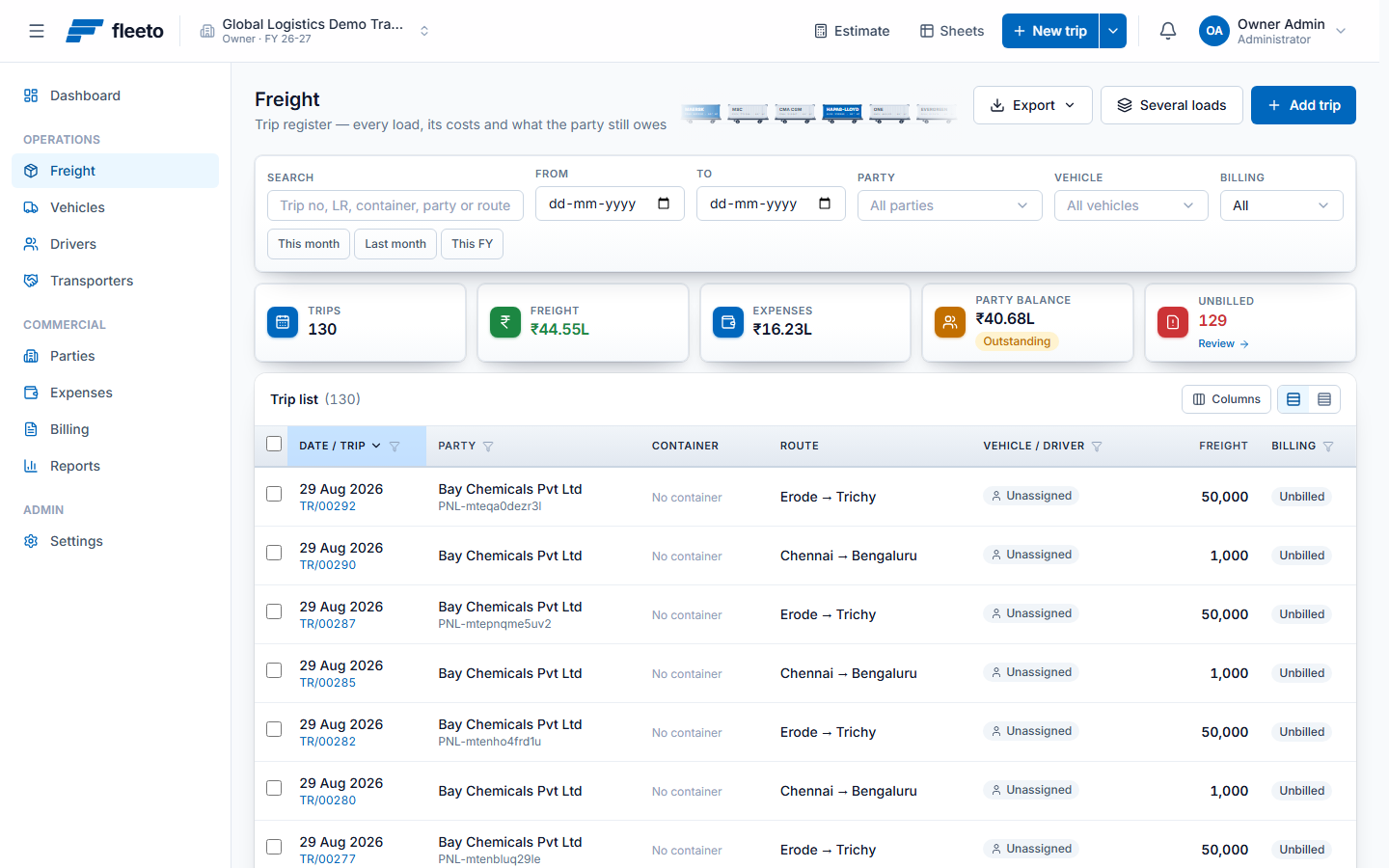The height and width of the screenshot is (868, 1389).
Task: Click the truck containers banner image
Action: click(819, 113)
